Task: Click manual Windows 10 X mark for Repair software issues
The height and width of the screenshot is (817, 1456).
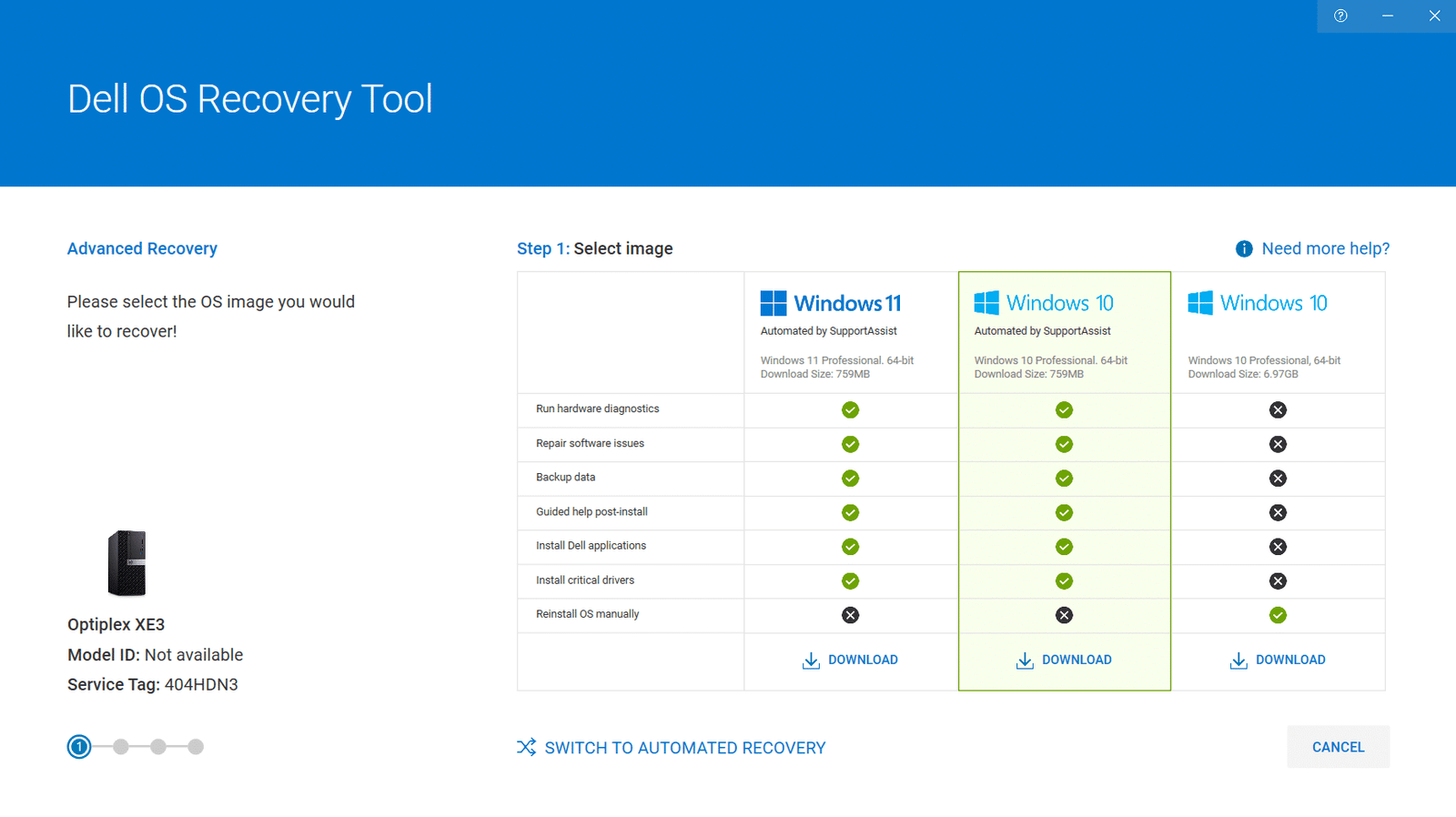Action: [x=1278, y=444]
